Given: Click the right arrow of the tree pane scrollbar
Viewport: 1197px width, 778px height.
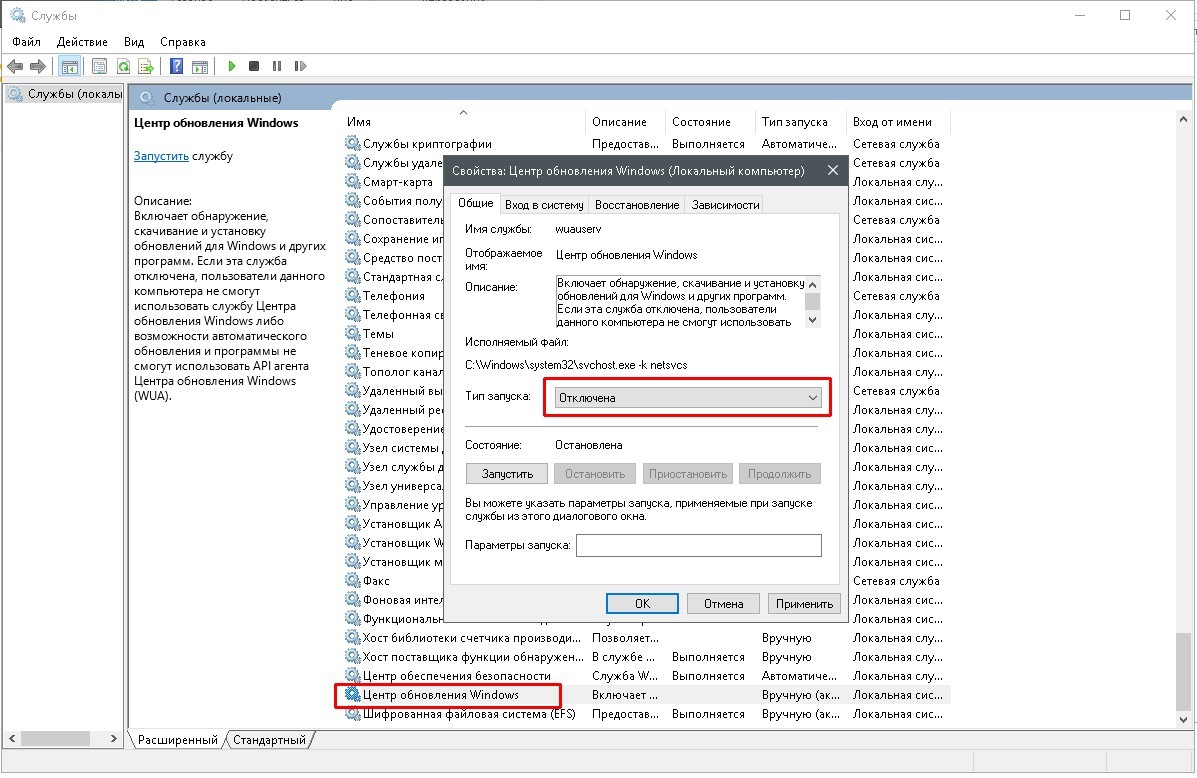Looking at the screenshot, I should [x=114, y=739].
